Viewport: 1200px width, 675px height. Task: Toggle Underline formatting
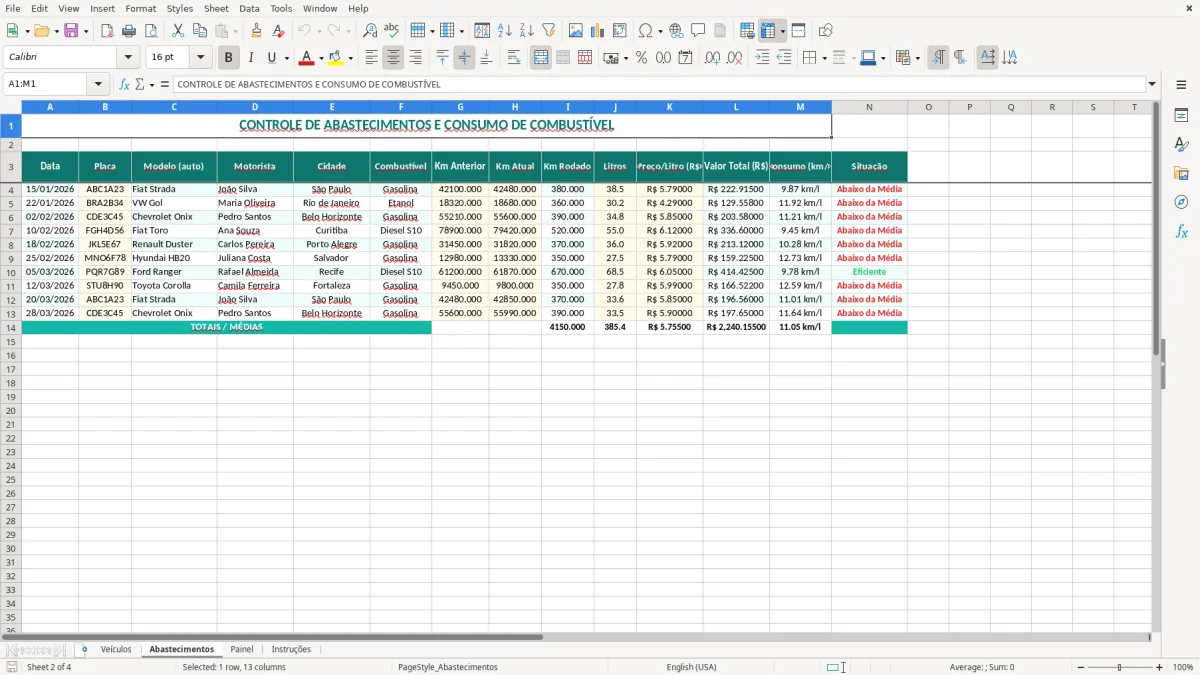[x=270, y=58]
